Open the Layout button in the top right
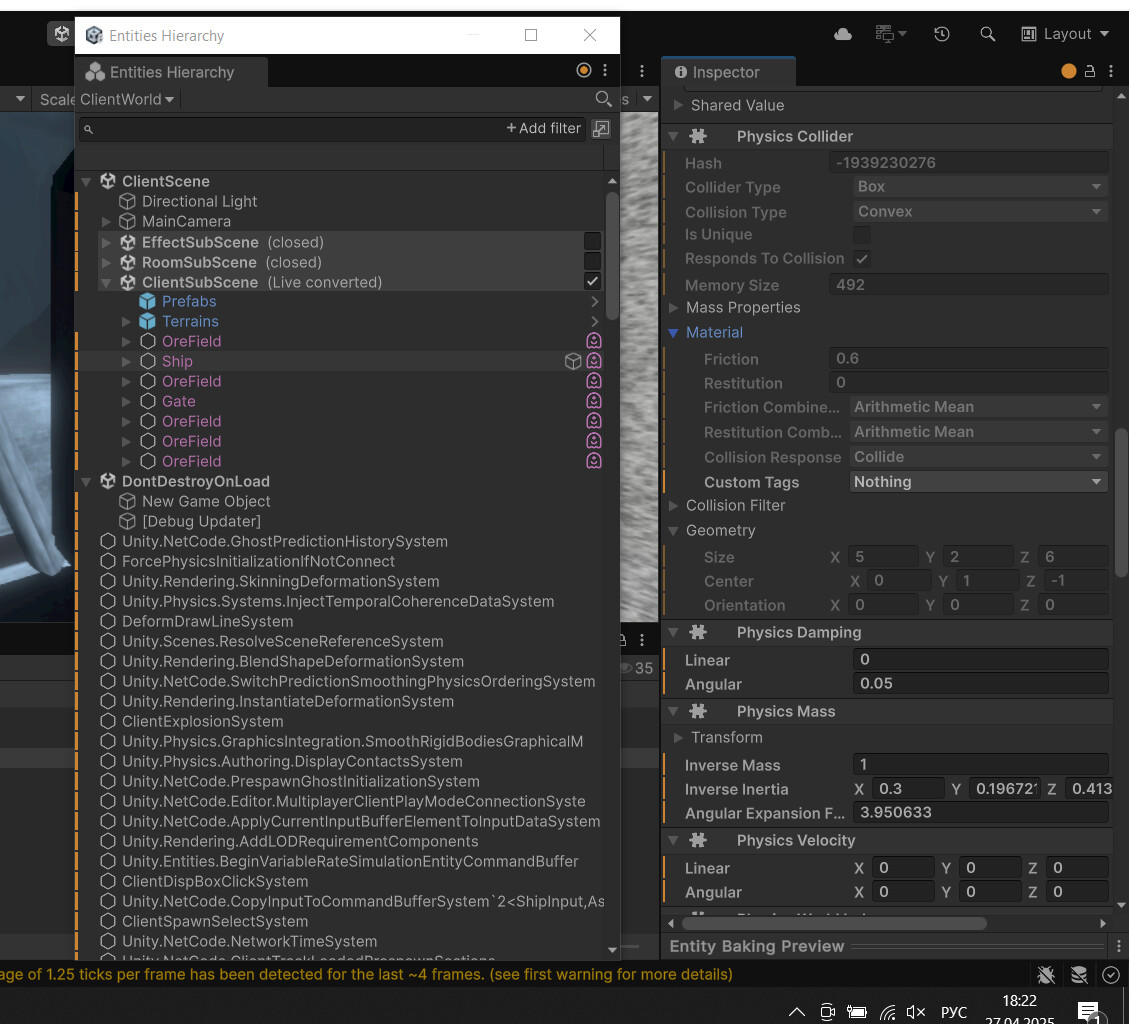 [1064, 33]
